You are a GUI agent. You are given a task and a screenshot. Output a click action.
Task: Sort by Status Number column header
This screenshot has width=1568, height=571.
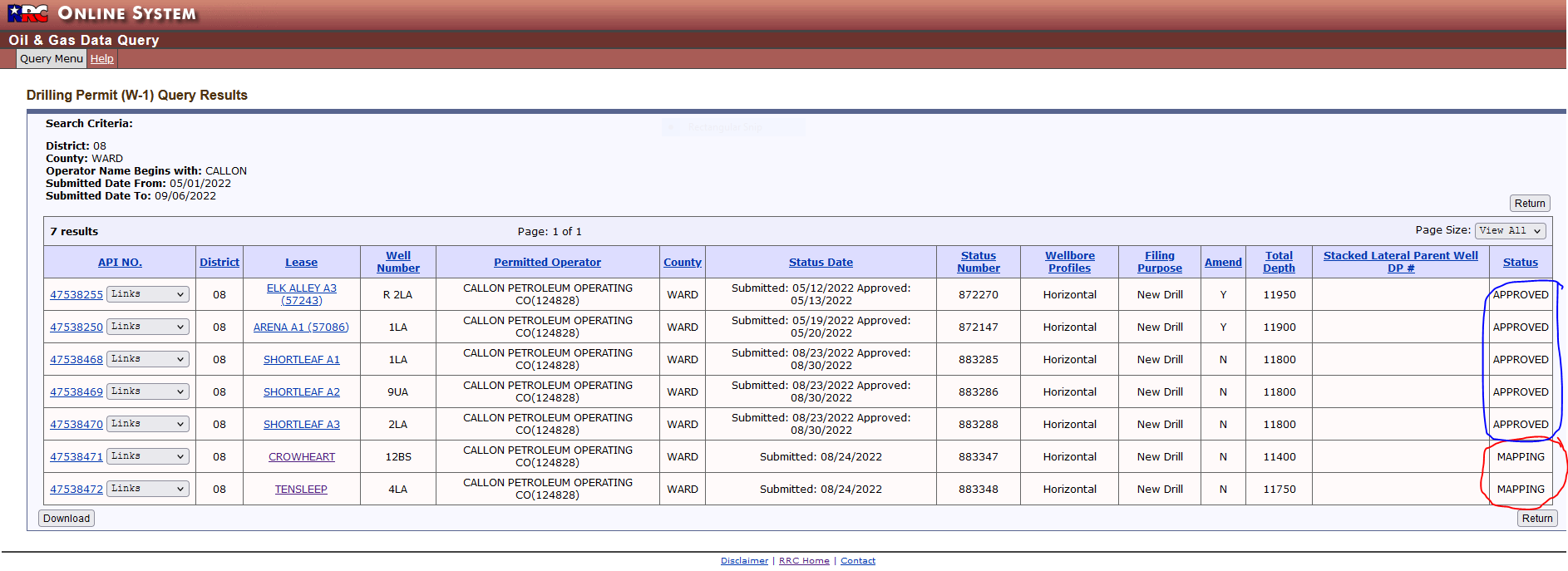(x=979, y=262)
